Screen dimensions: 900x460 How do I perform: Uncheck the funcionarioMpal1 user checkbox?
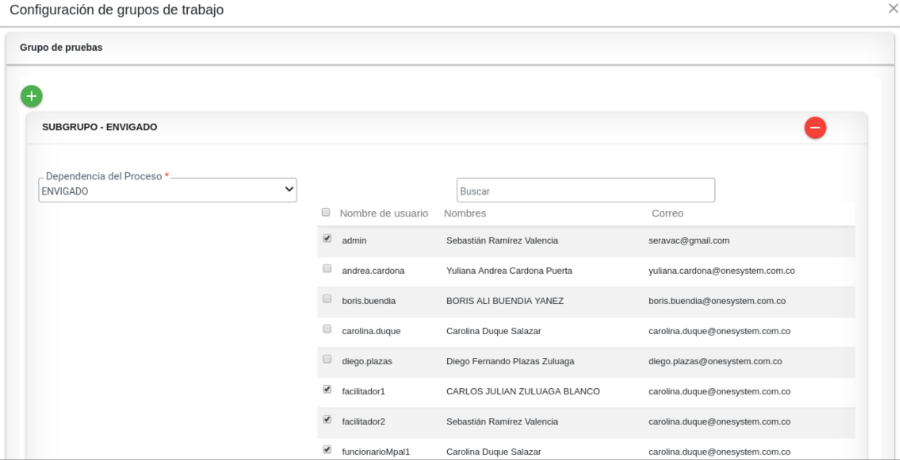pos(327,449)
